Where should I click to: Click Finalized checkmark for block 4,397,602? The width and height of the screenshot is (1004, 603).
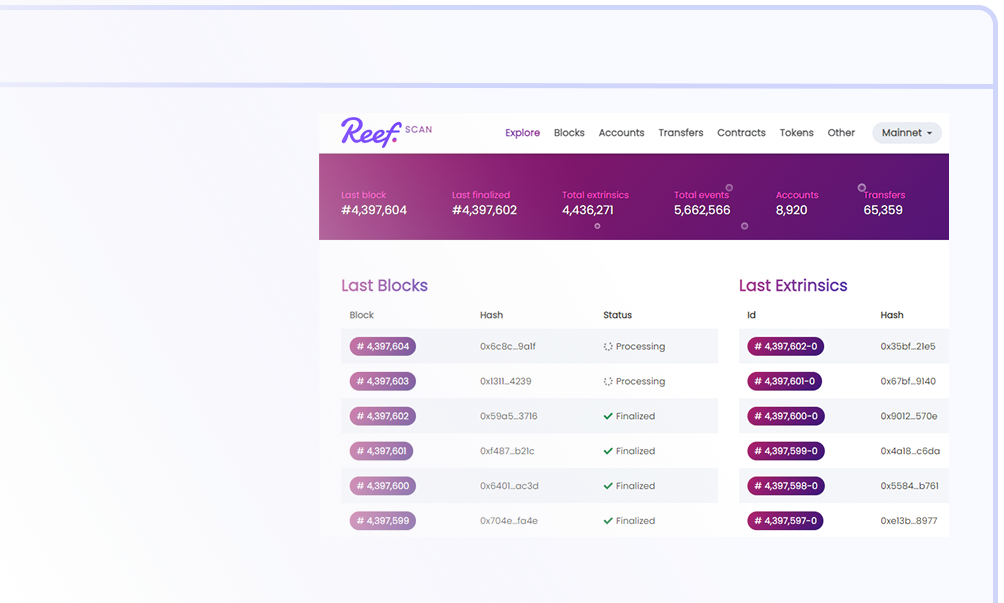pyautogui.click(x=608, y=416)
